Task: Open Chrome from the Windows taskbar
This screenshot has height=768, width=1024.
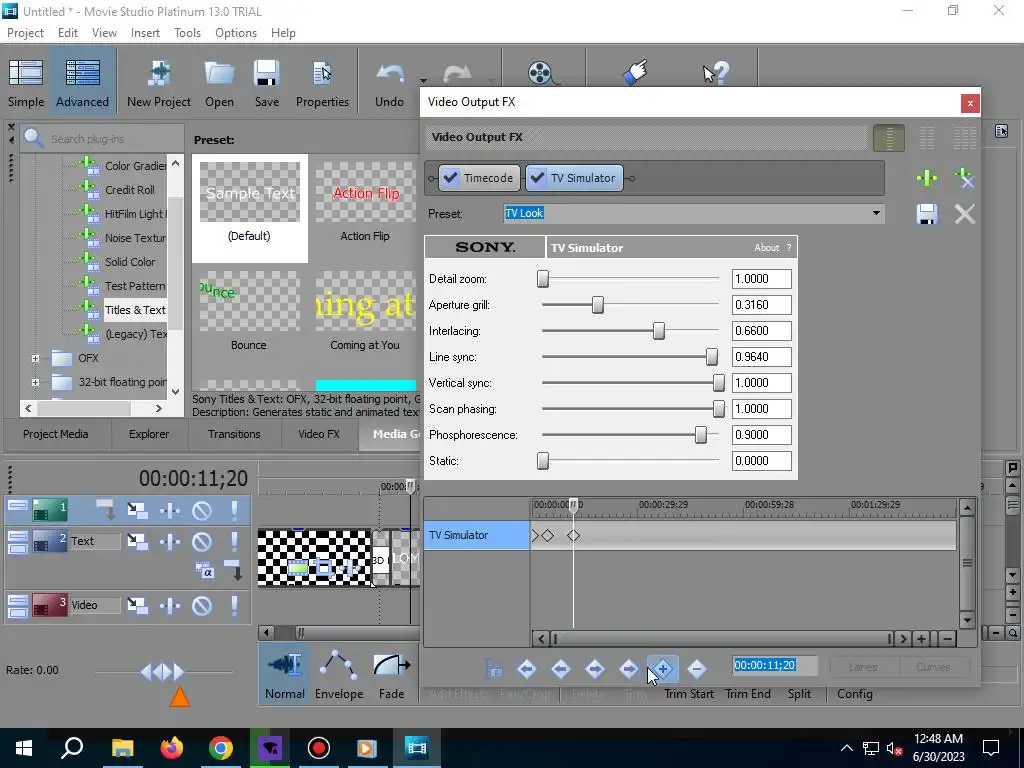Action: (221, 748)
